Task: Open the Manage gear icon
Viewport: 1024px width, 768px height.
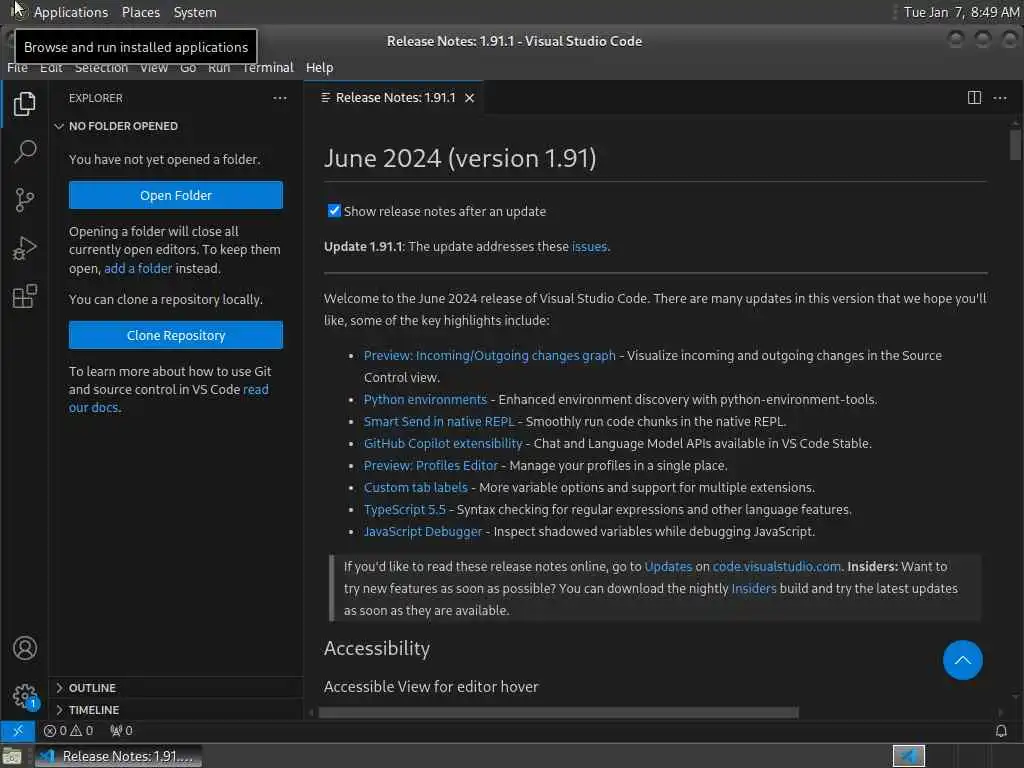Action: click(x=24, y=696)
